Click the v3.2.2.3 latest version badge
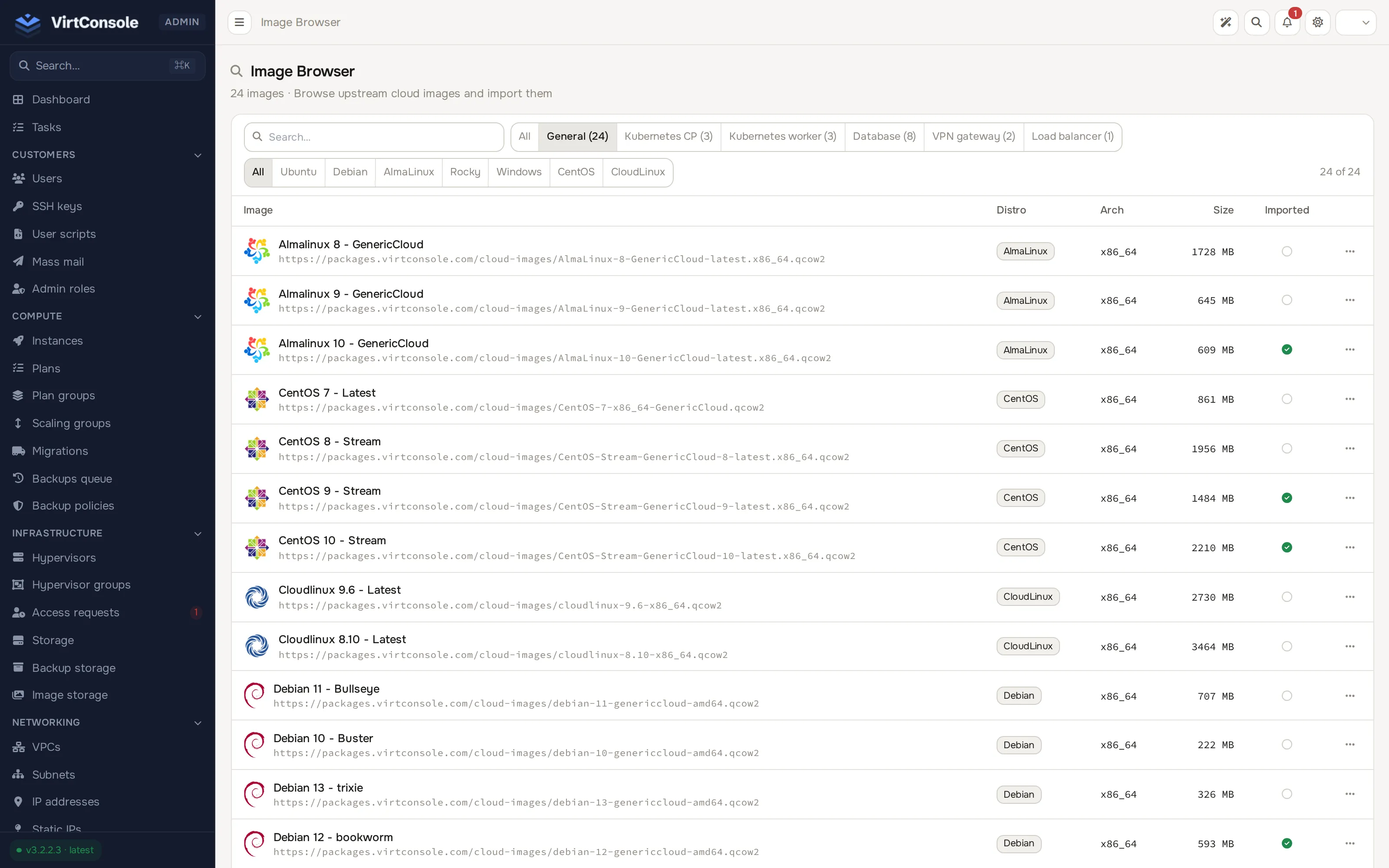 coord(55,850)
